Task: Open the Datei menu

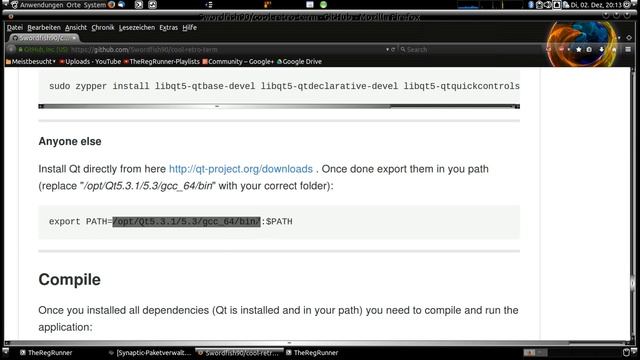Action: click(15, 27)
